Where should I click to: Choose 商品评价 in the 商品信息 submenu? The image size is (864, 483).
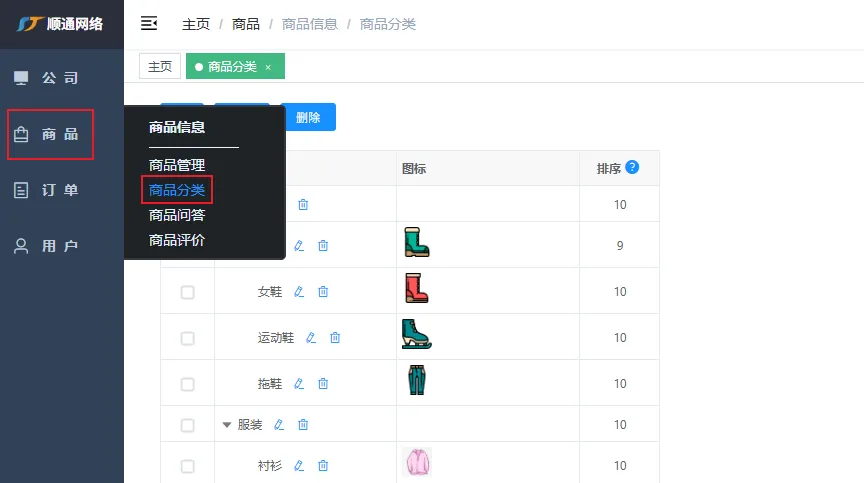pyautogui.click(x=177, y=240)
